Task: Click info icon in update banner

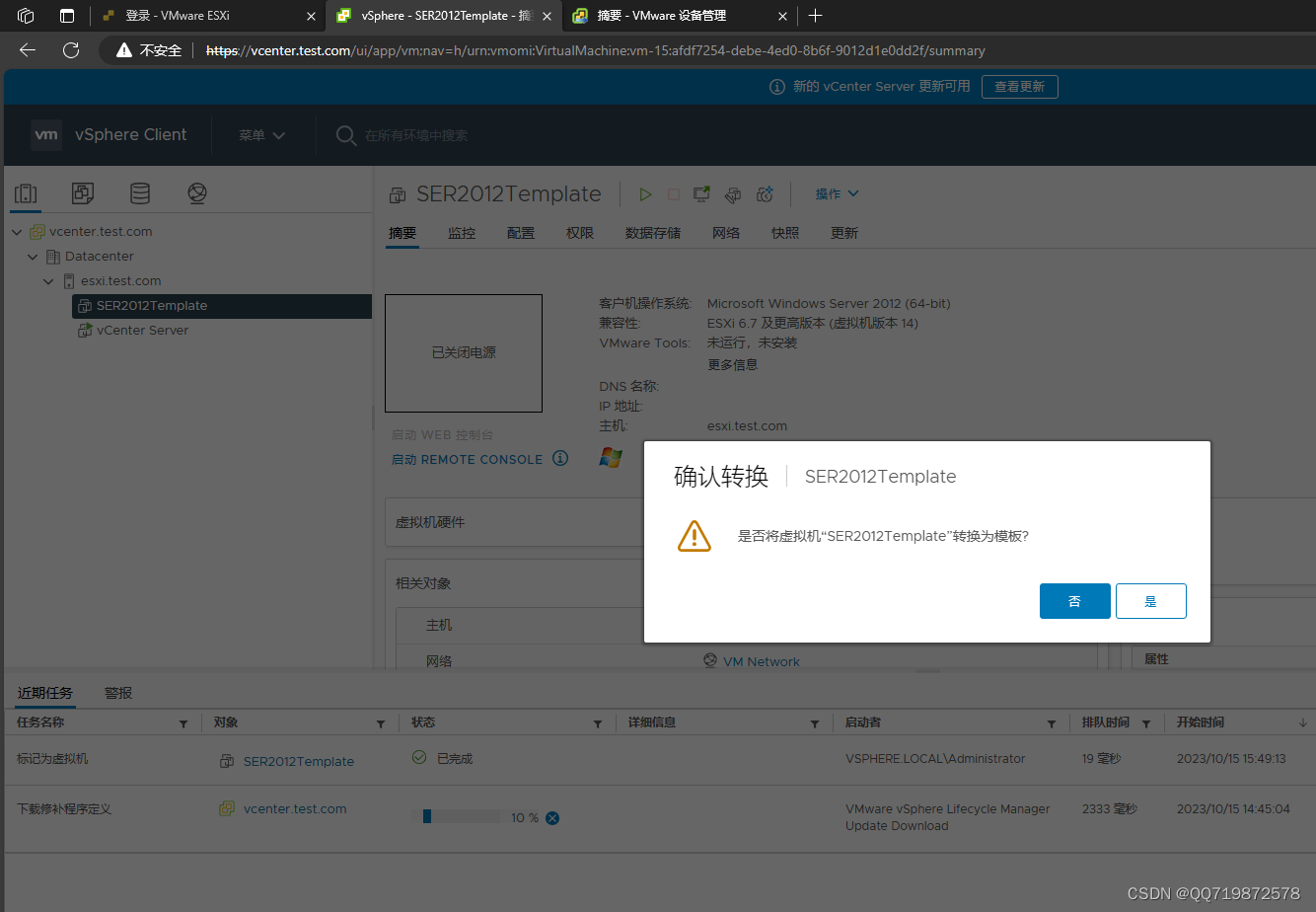Action: [777, 87]
